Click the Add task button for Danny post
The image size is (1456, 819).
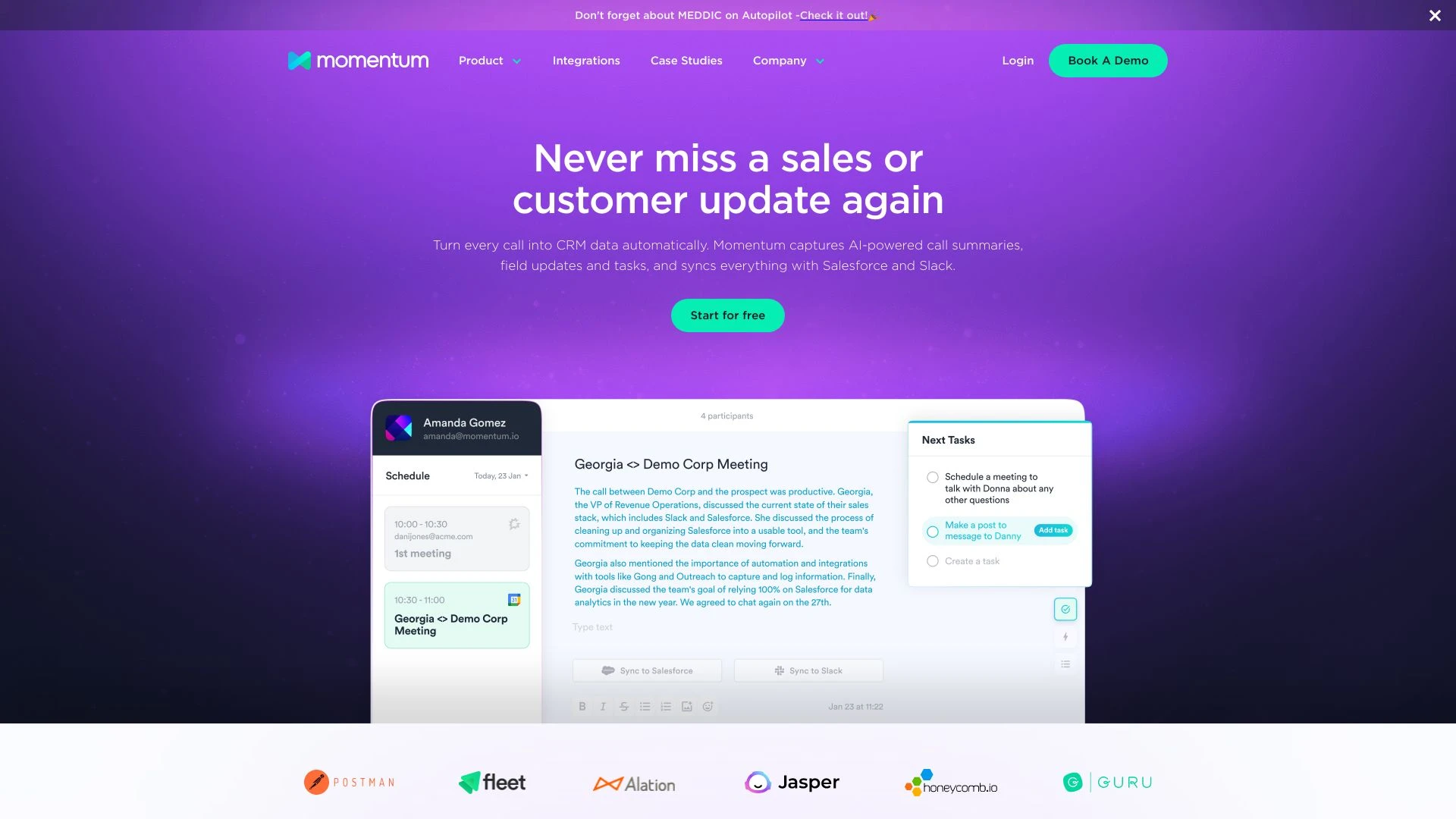[1053, 530]
